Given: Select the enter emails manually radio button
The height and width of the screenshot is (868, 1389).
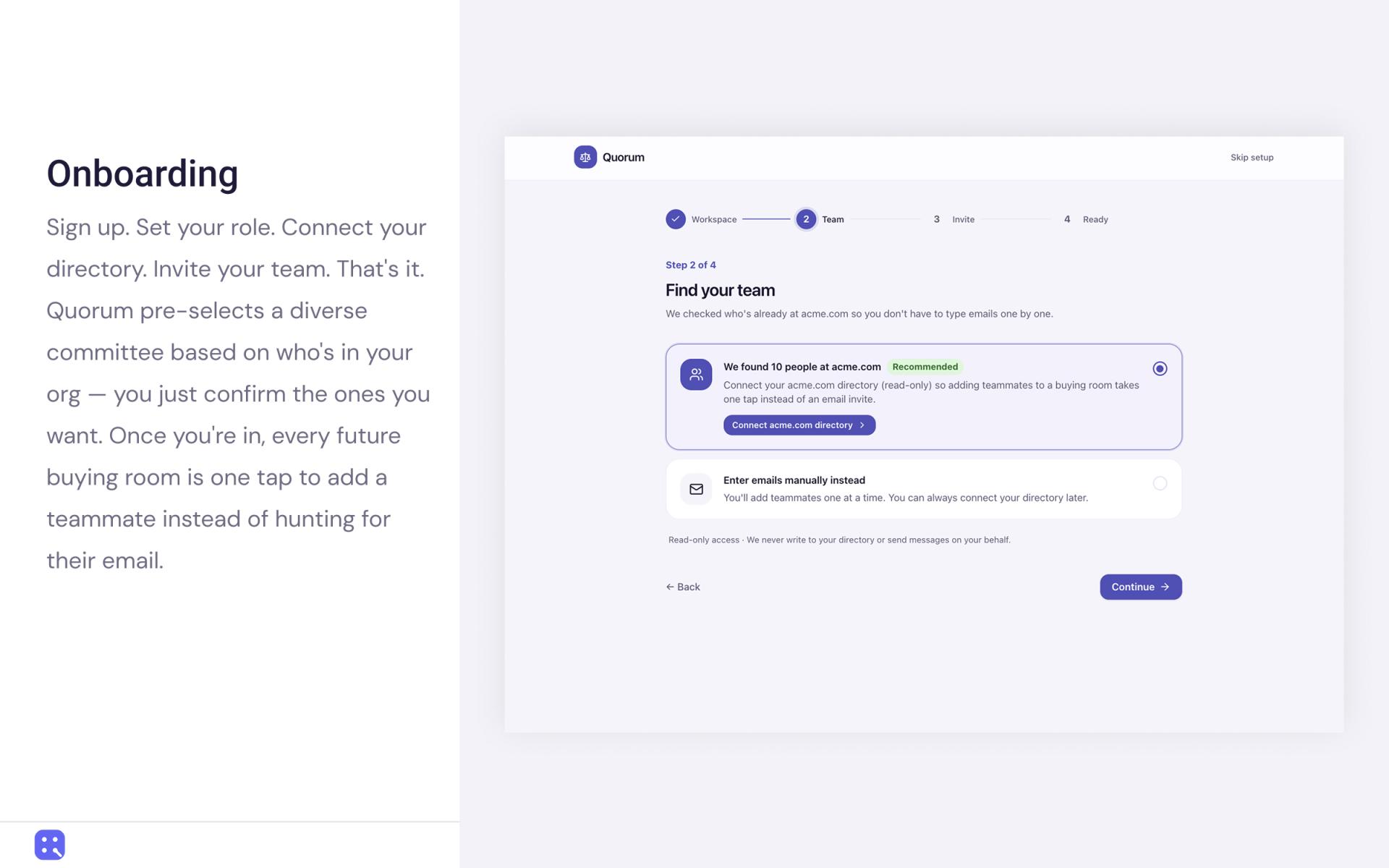Looking at the screenshot, I should click(1160, 483).
